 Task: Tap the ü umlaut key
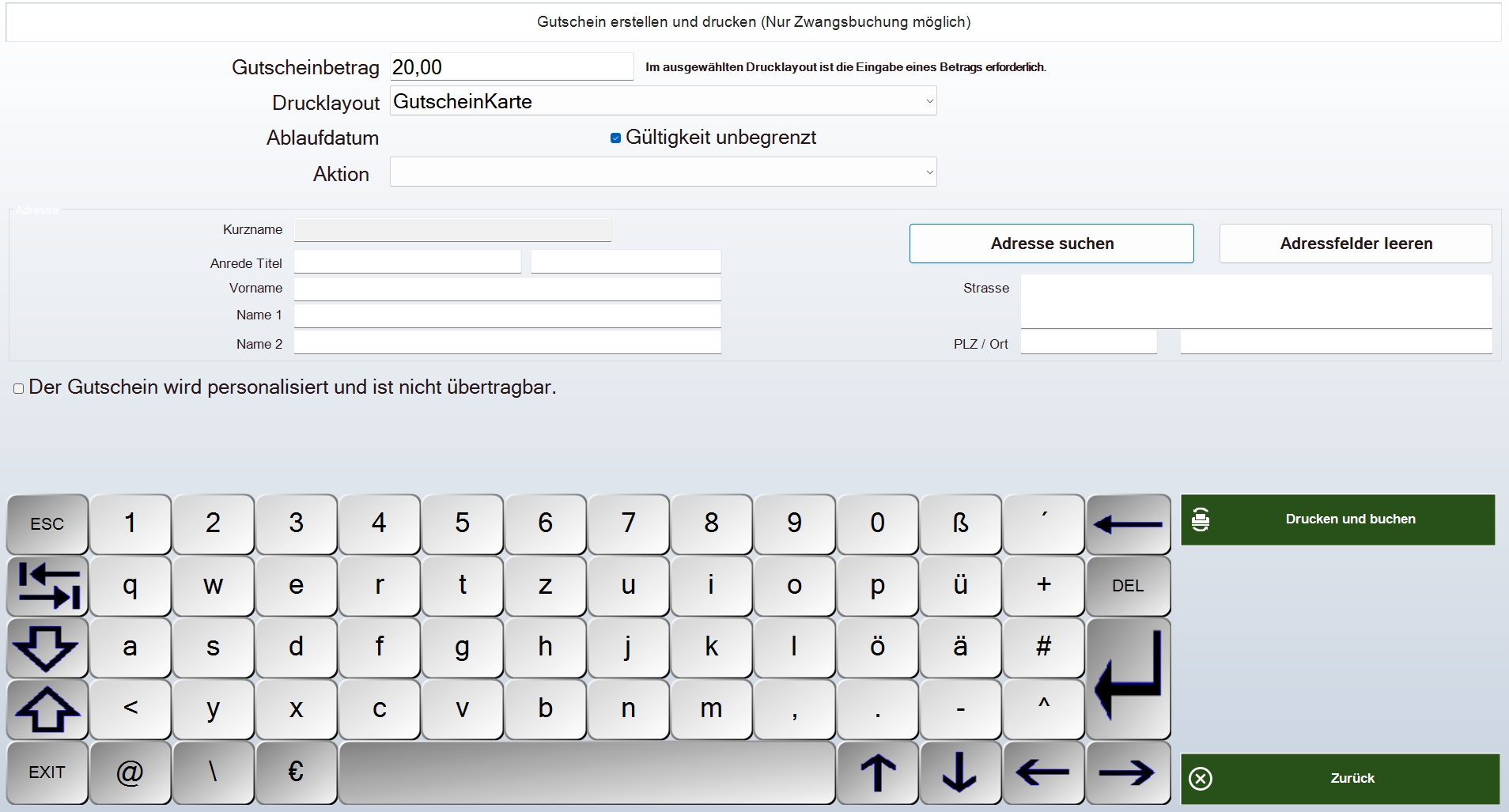click(960, 586)
